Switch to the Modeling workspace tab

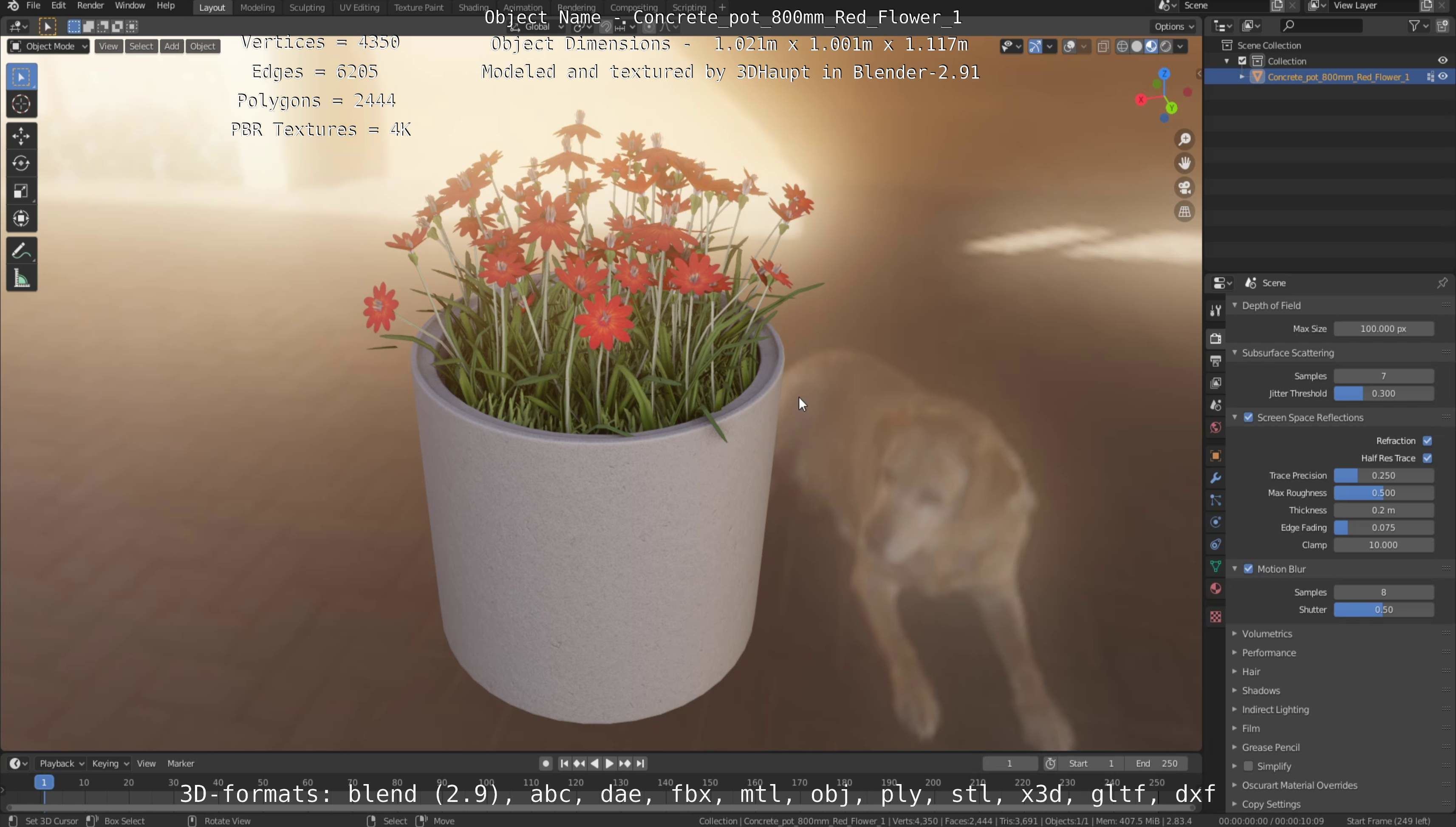[257, 7]
